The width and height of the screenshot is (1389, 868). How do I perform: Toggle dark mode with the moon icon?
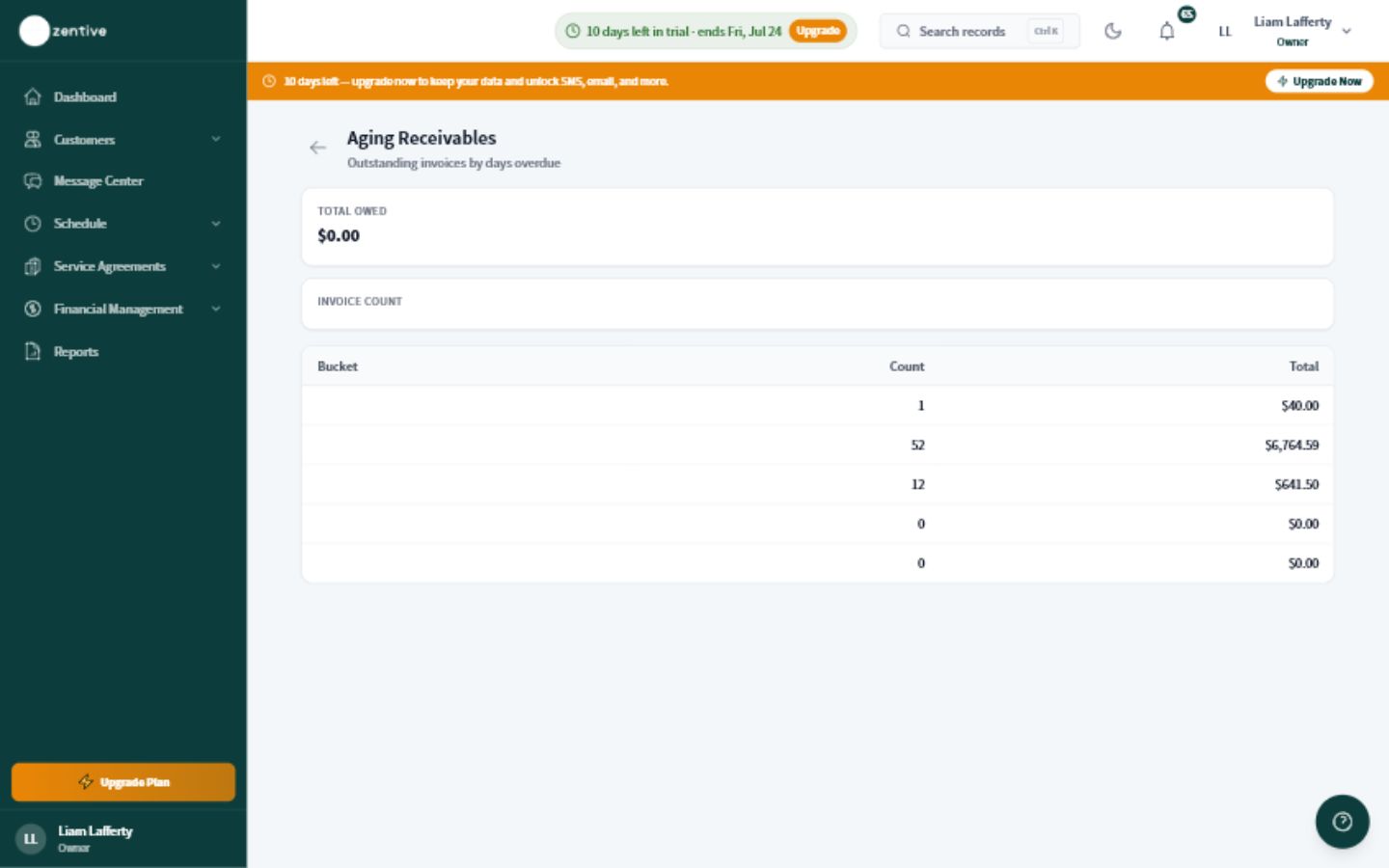click(1112, 31)
